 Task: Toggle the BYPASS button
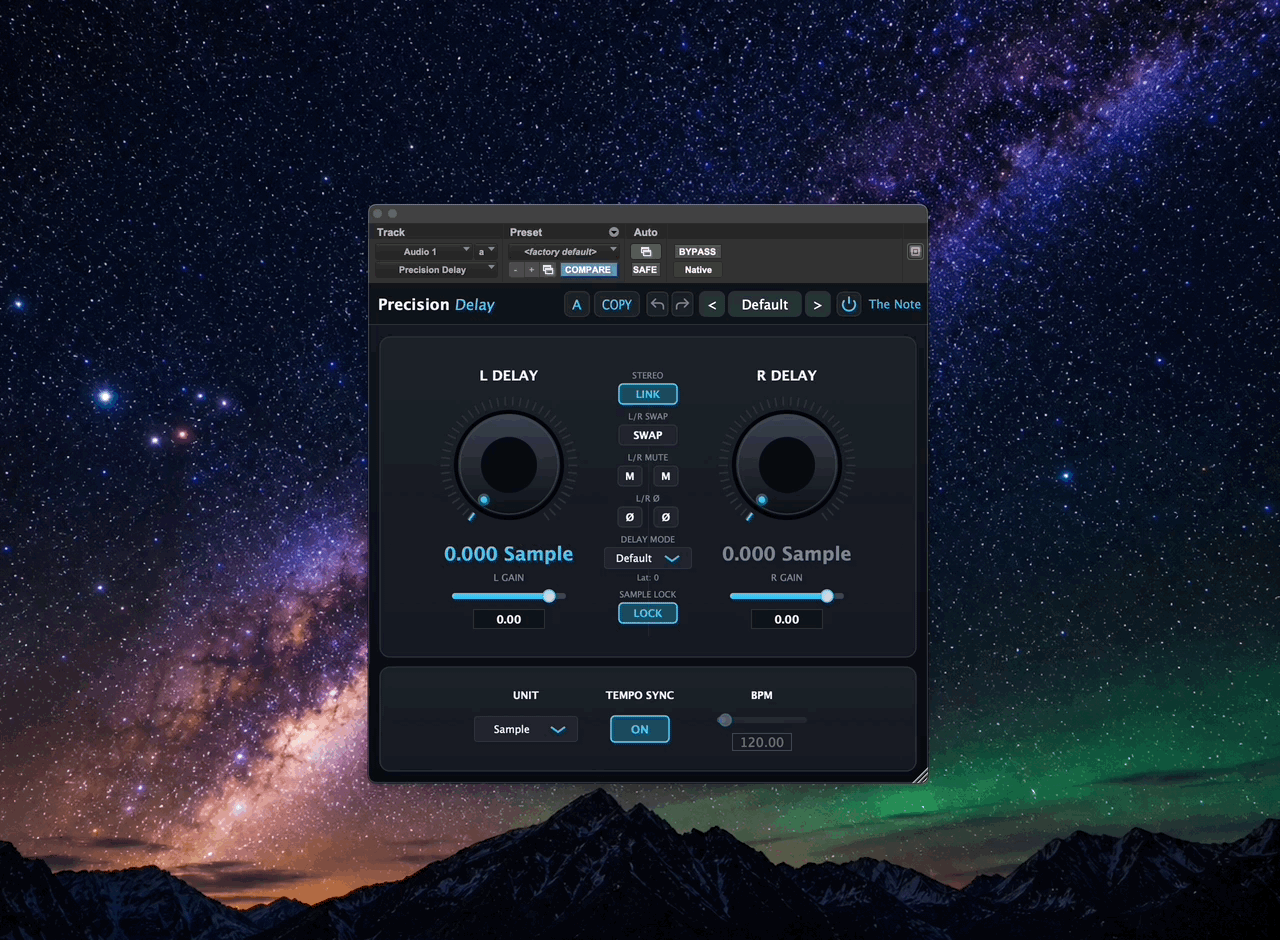pos(698,252)
